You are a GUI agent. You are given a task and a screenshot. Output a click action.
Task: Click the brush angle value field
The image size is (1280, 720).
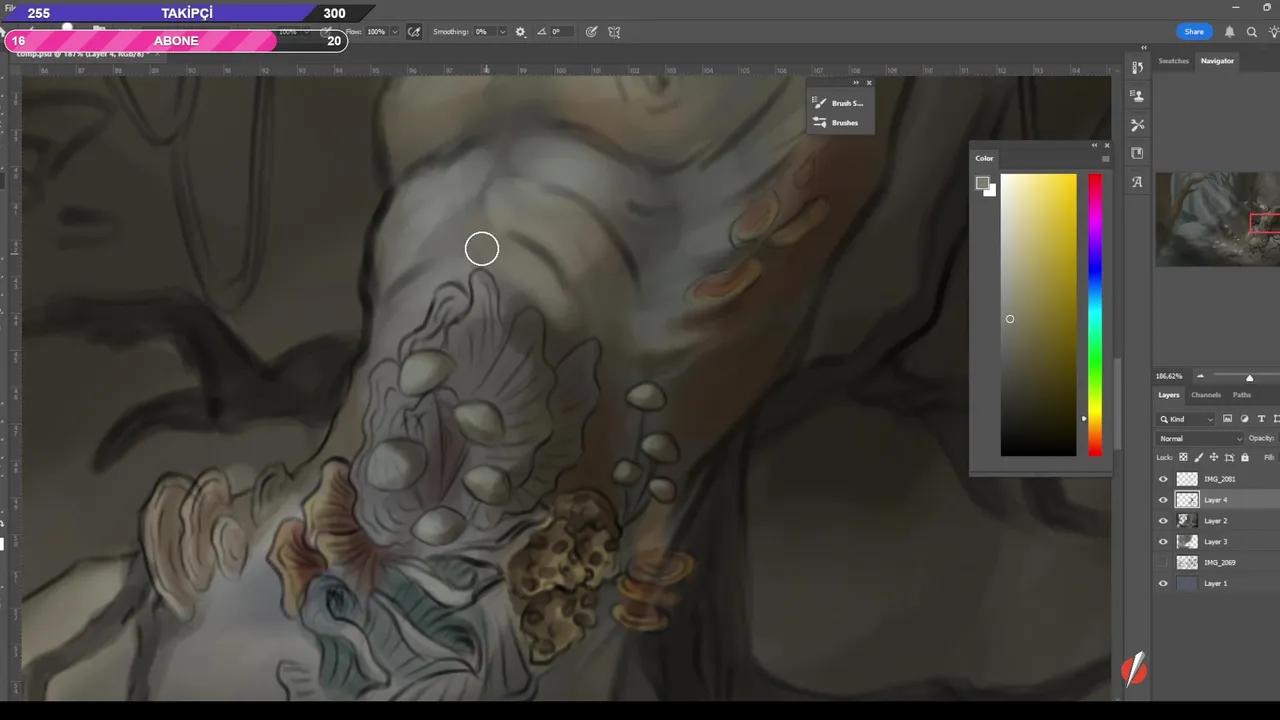(x=561, y=32)
